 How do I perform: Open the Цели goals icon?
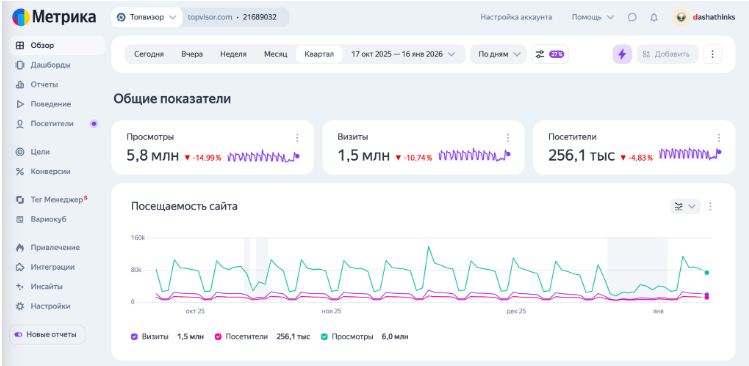(x=20, y=152)
